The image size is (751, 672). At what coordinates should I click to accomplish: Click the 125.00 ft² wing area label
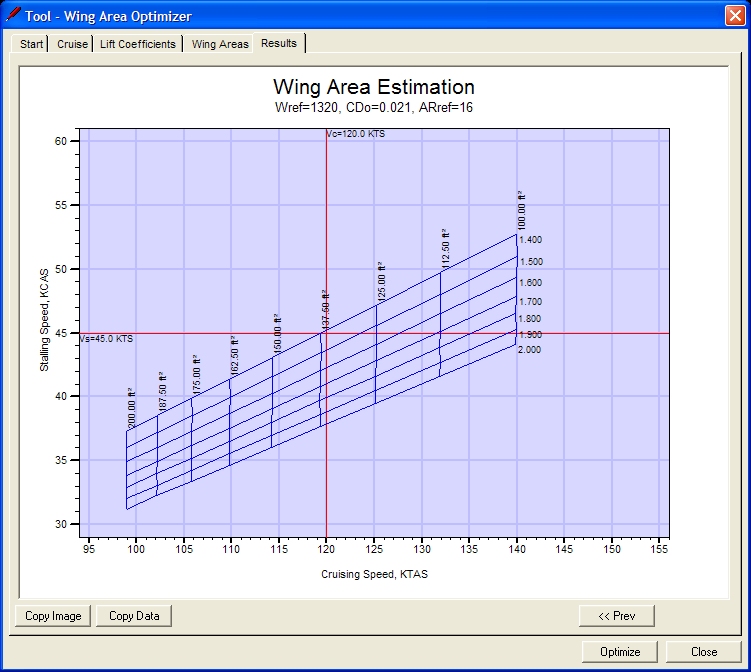381,281
